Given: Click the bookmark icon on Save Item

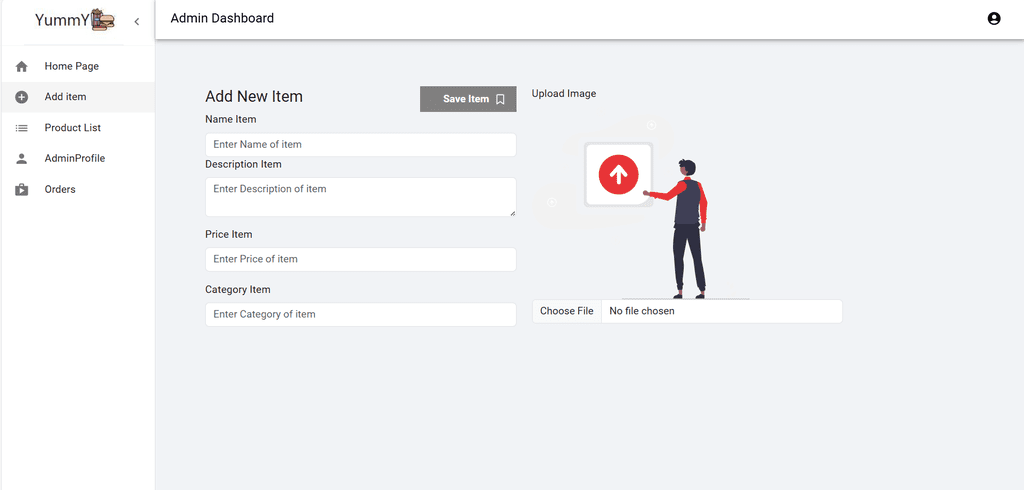Looking at the screenshot, I should coord(500,99).
